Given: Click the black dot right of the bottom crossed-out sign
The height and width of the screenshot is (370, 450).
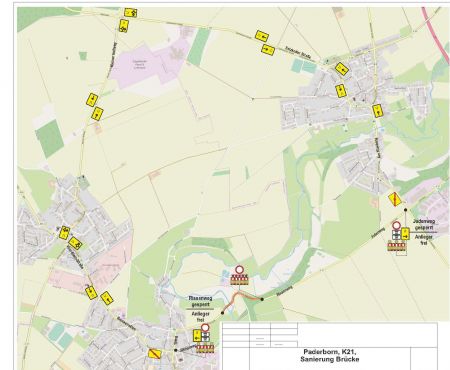Looking at the screenshot, I should click(x=176, y=350).
